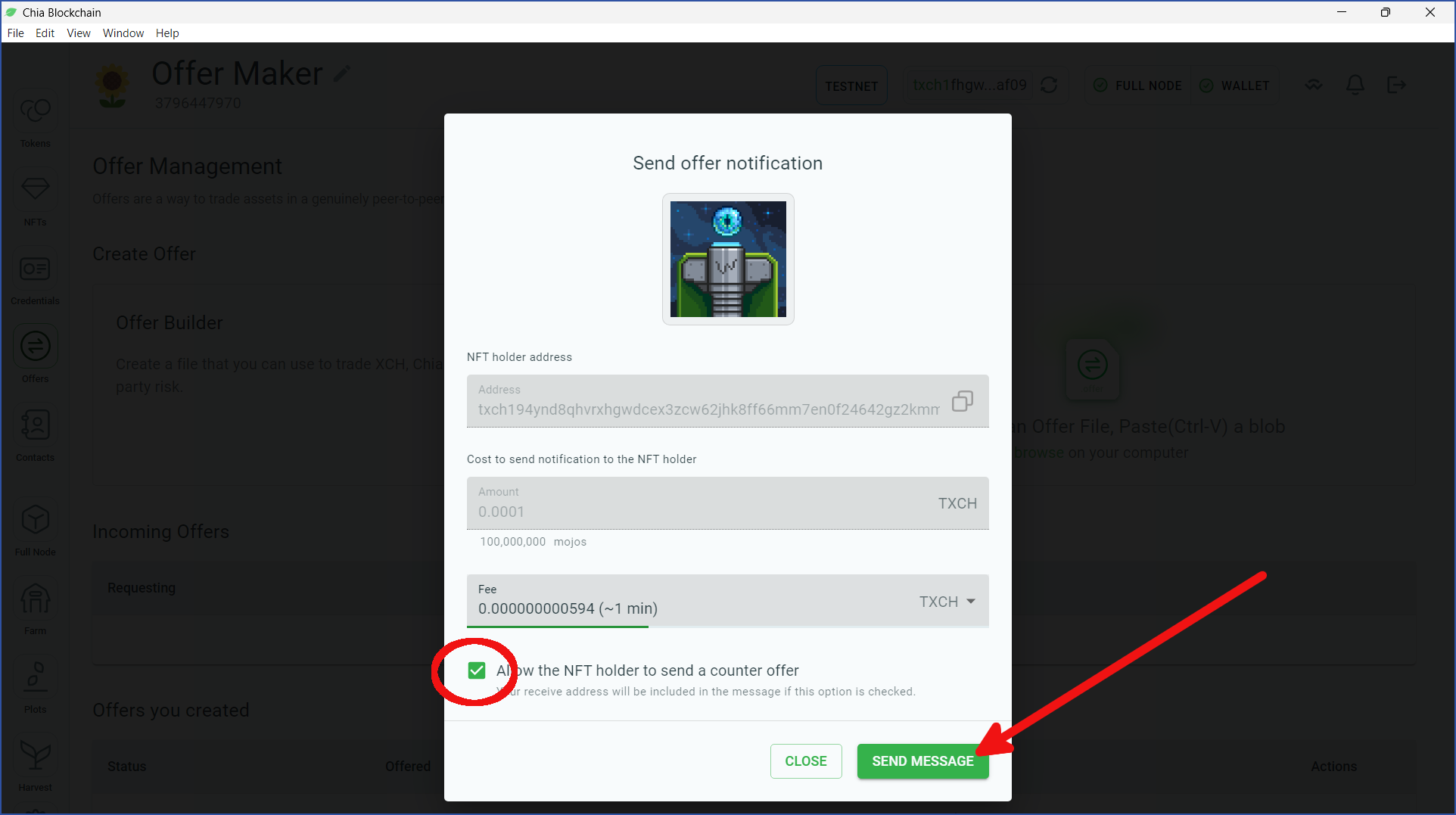Click the Amount 0.0001 field
The width and height of the screenshot is (1456, 815).
point(728,503)
